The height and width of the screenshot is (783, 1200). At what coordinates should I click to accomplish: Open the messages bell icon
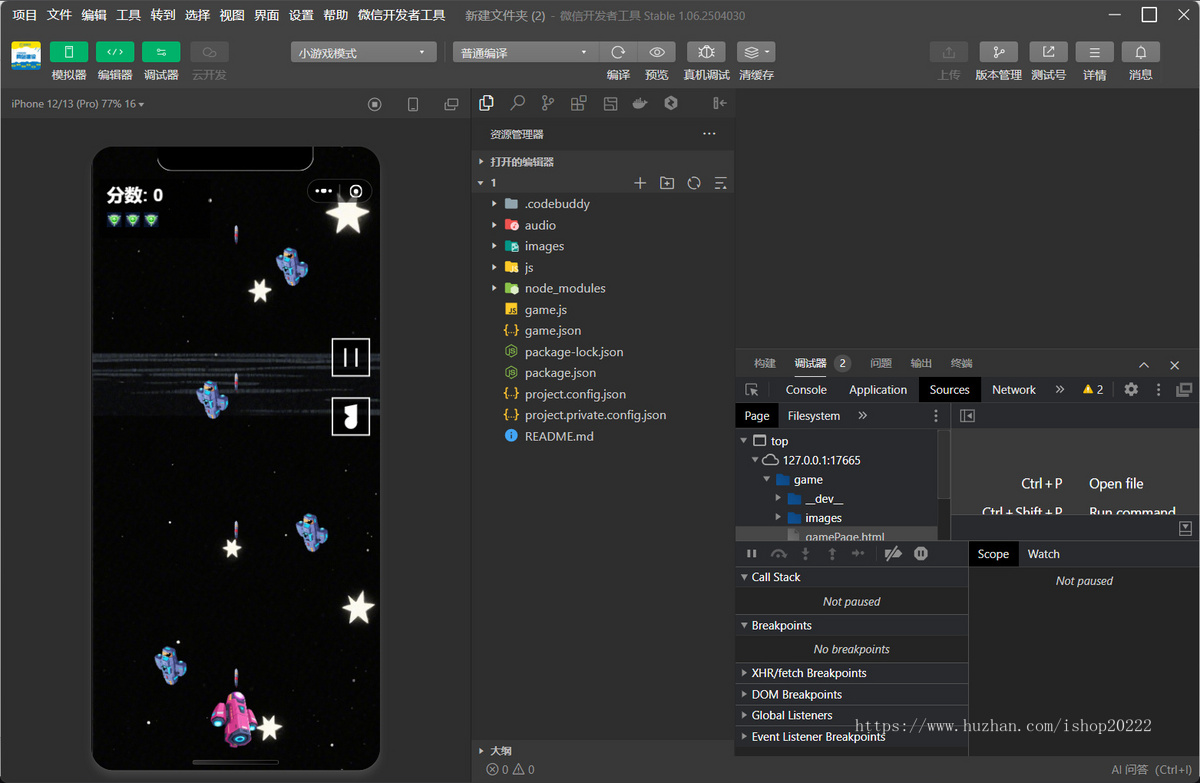(x=1141, y=52)
